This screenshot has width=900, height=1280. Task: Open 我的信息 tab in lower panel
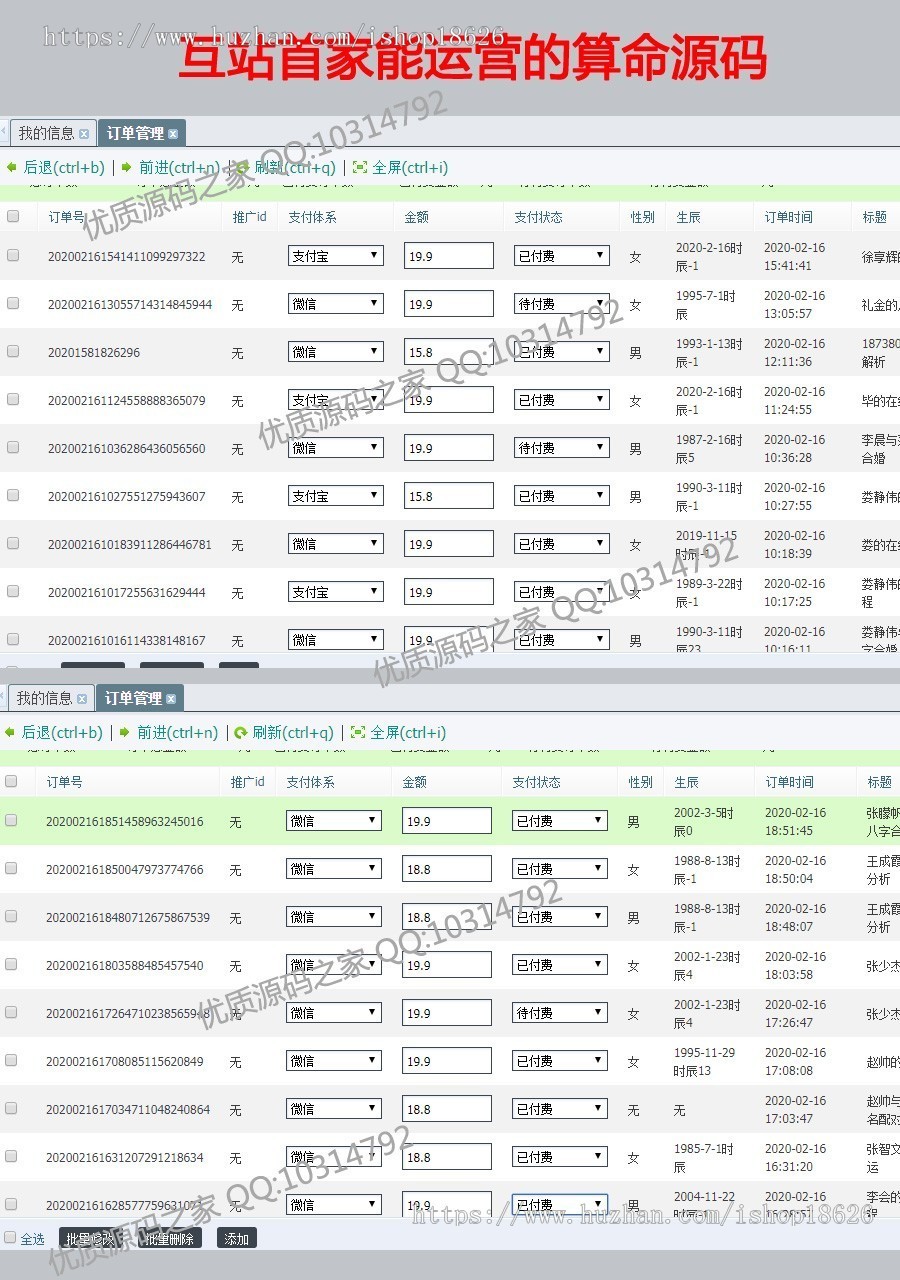[x=50, y=698]
